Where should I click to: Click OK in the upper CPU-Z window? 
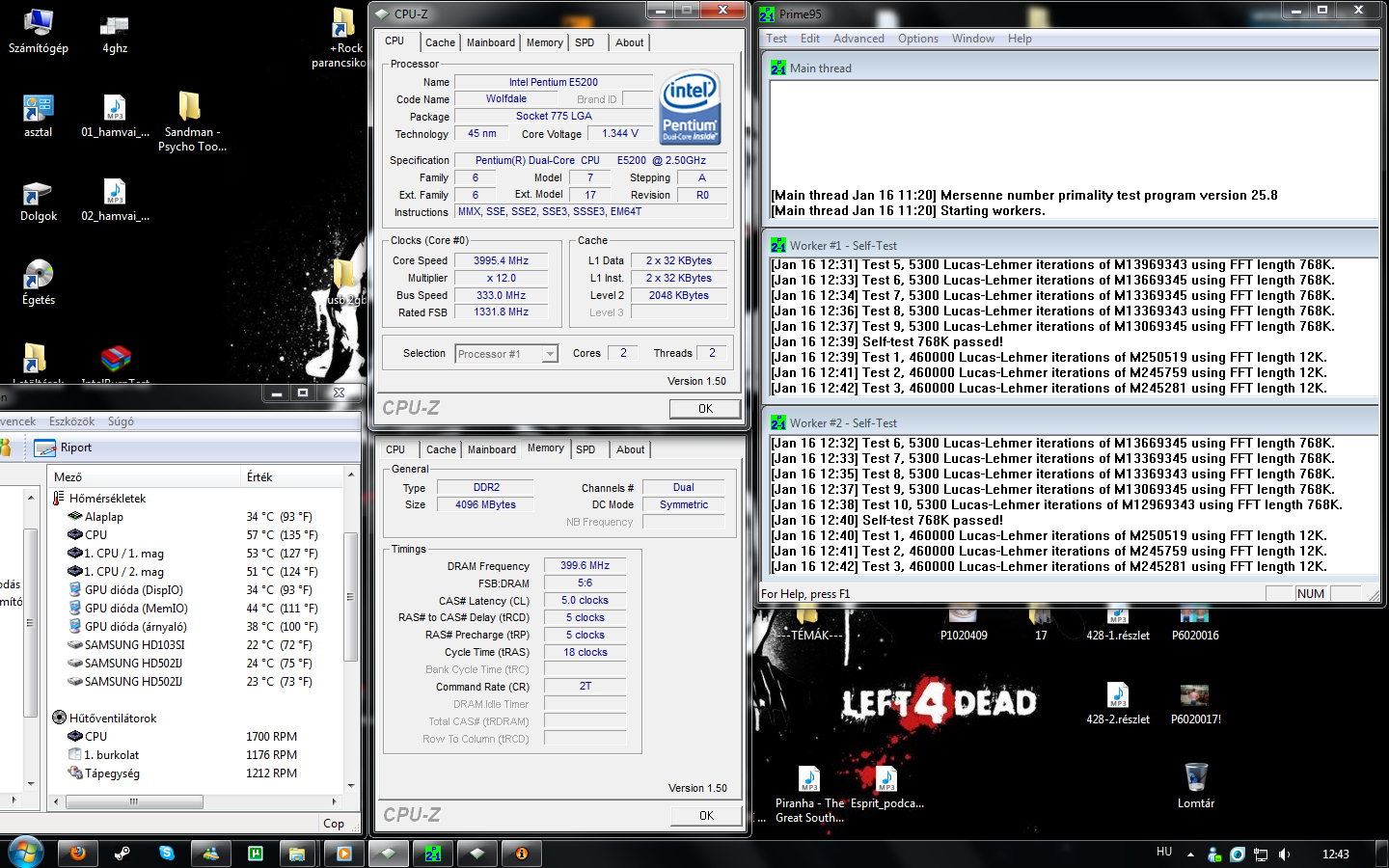(x=705, y=409)
